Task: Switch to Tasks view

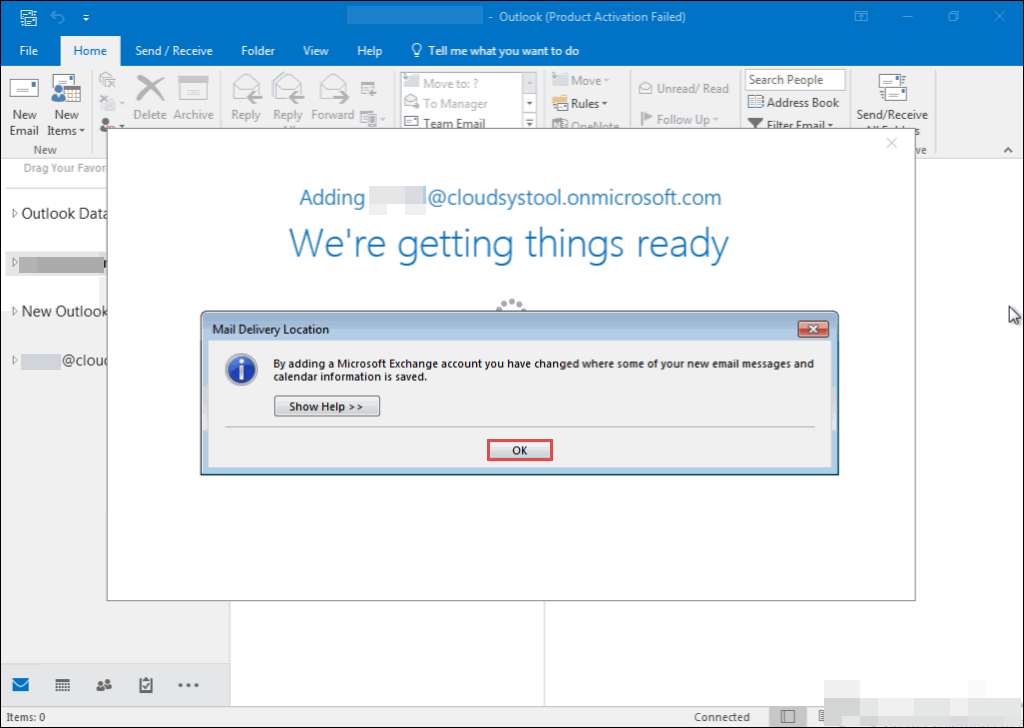Action: (146, 685)
